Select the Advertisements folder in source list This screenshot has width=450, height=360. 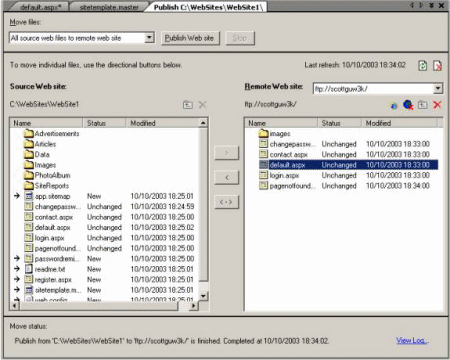point(52,134)
